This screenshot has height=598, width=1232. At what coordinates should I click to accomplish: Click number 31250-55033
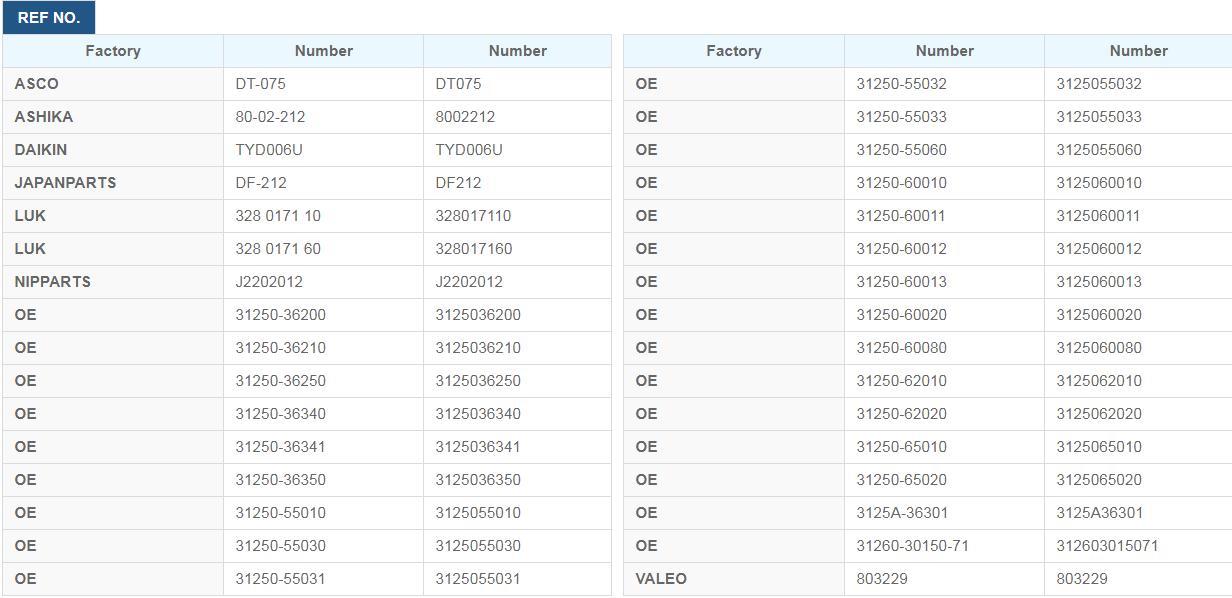(901, 117)
